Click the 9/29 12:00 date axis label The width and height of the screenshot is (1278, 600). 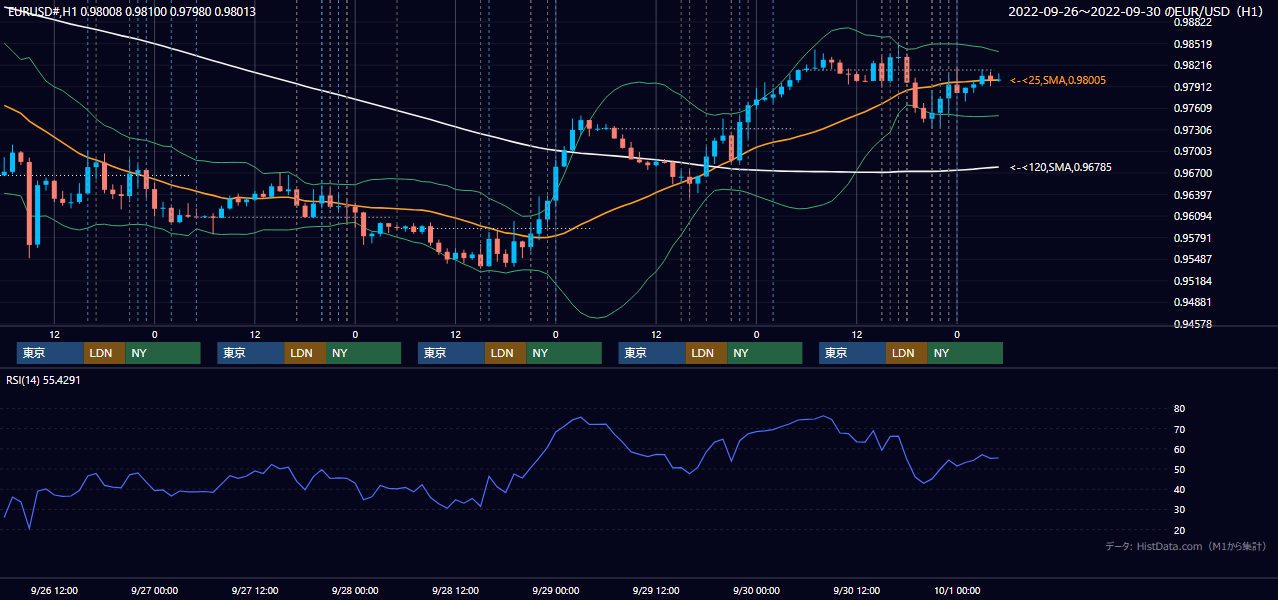pyautogui.click(x=656, y=590)
